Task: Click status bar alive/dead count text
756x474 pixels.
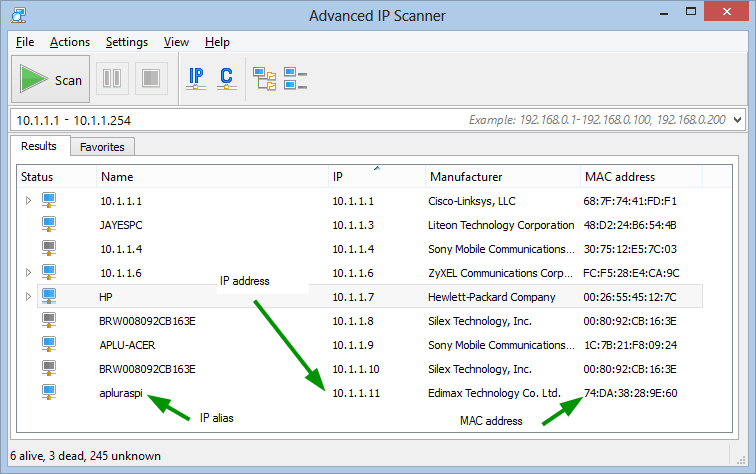Action: point(85,456)
